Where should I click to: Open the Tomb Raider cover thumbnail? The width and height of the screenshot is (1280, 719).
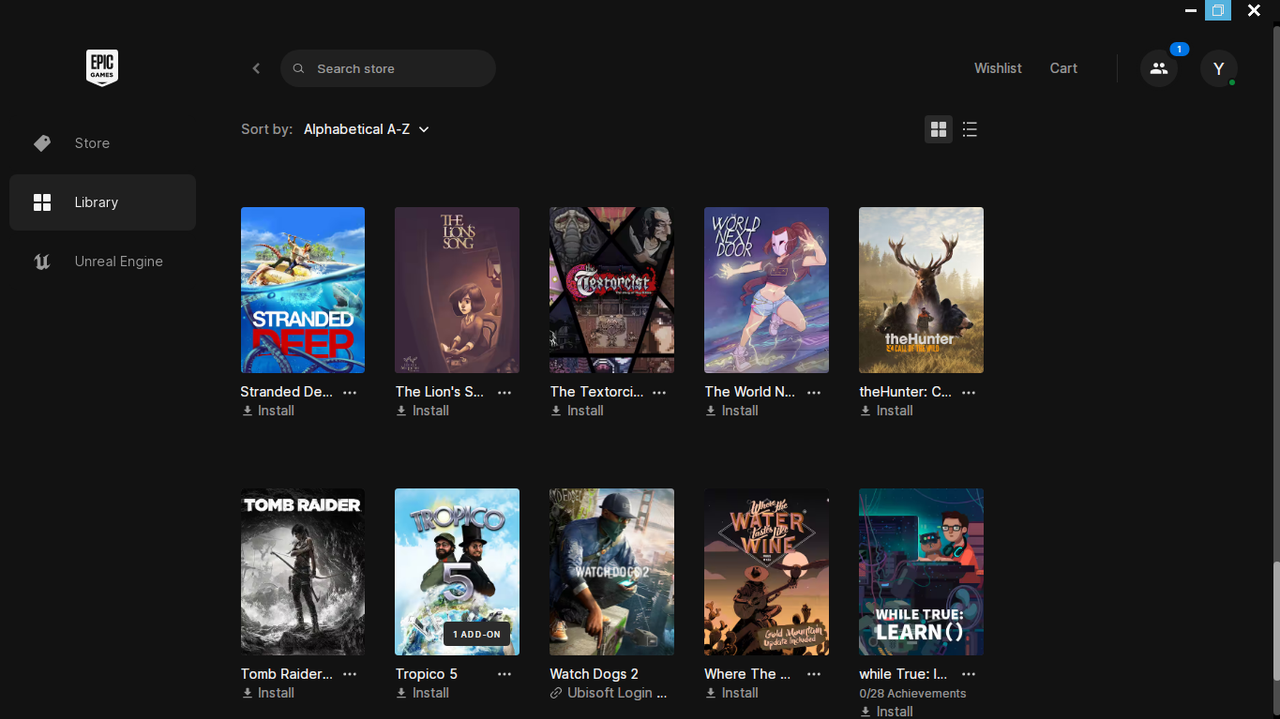coord(303,572)
